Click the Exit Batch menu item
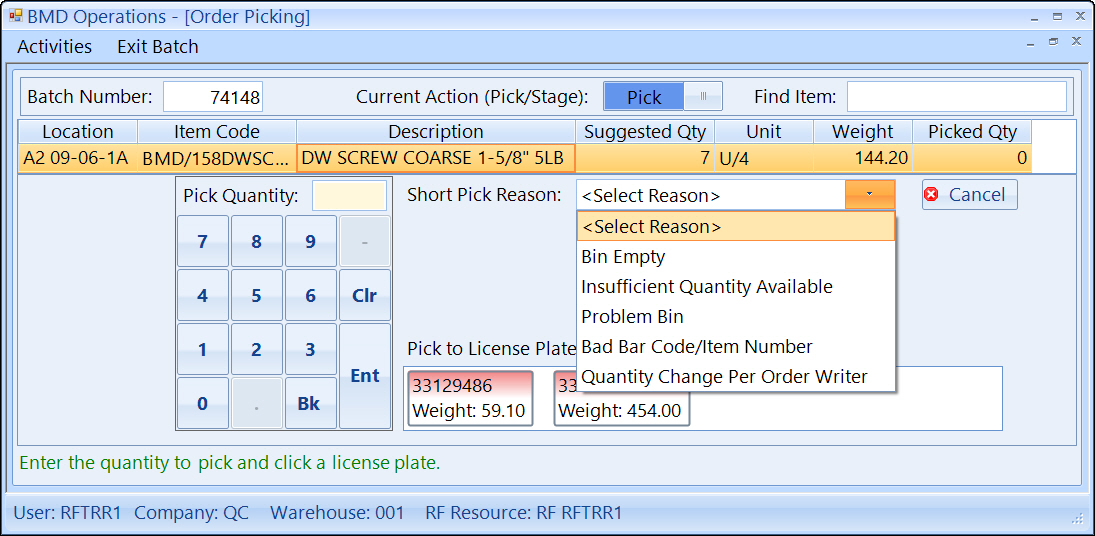 [157, 47]
